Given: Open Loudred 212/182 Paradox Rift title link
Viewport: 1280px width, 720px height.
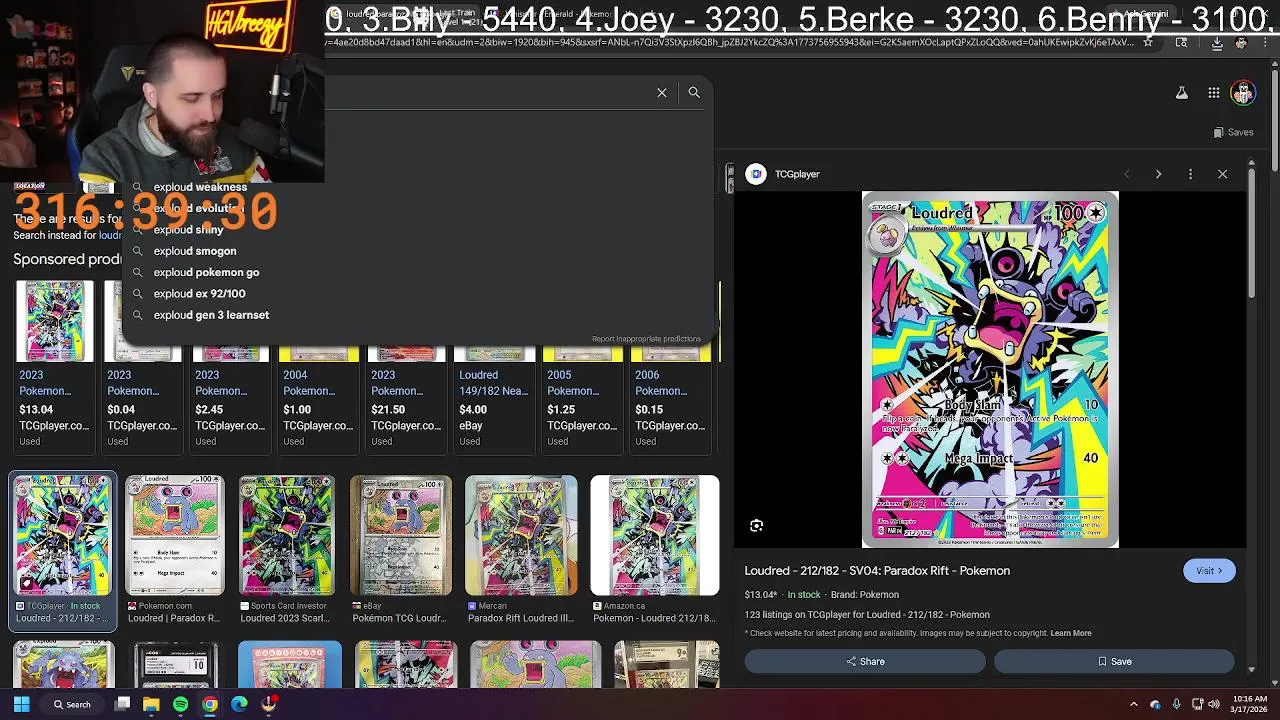Looking at the screenshot, I should (x=877, y=571).
